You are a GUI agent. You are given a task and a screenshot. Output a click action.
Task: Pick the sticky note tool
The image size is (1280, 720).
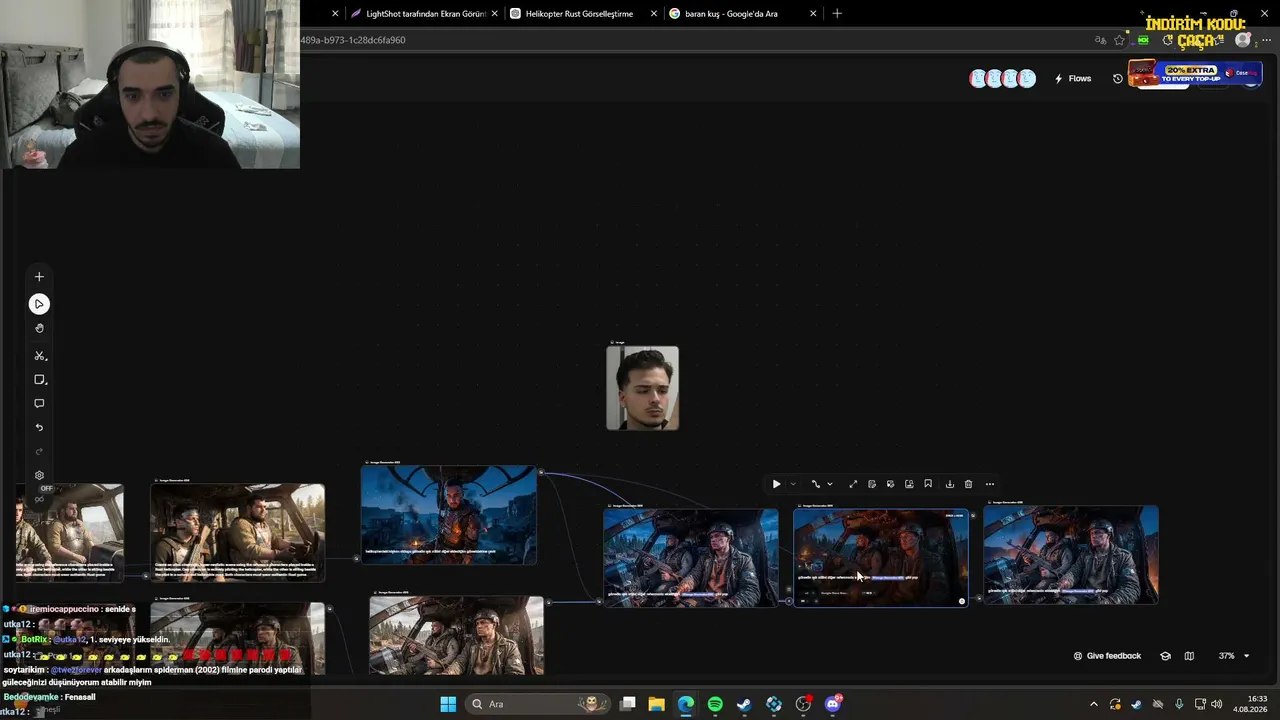pyautogui.click(x=39, y=380)
